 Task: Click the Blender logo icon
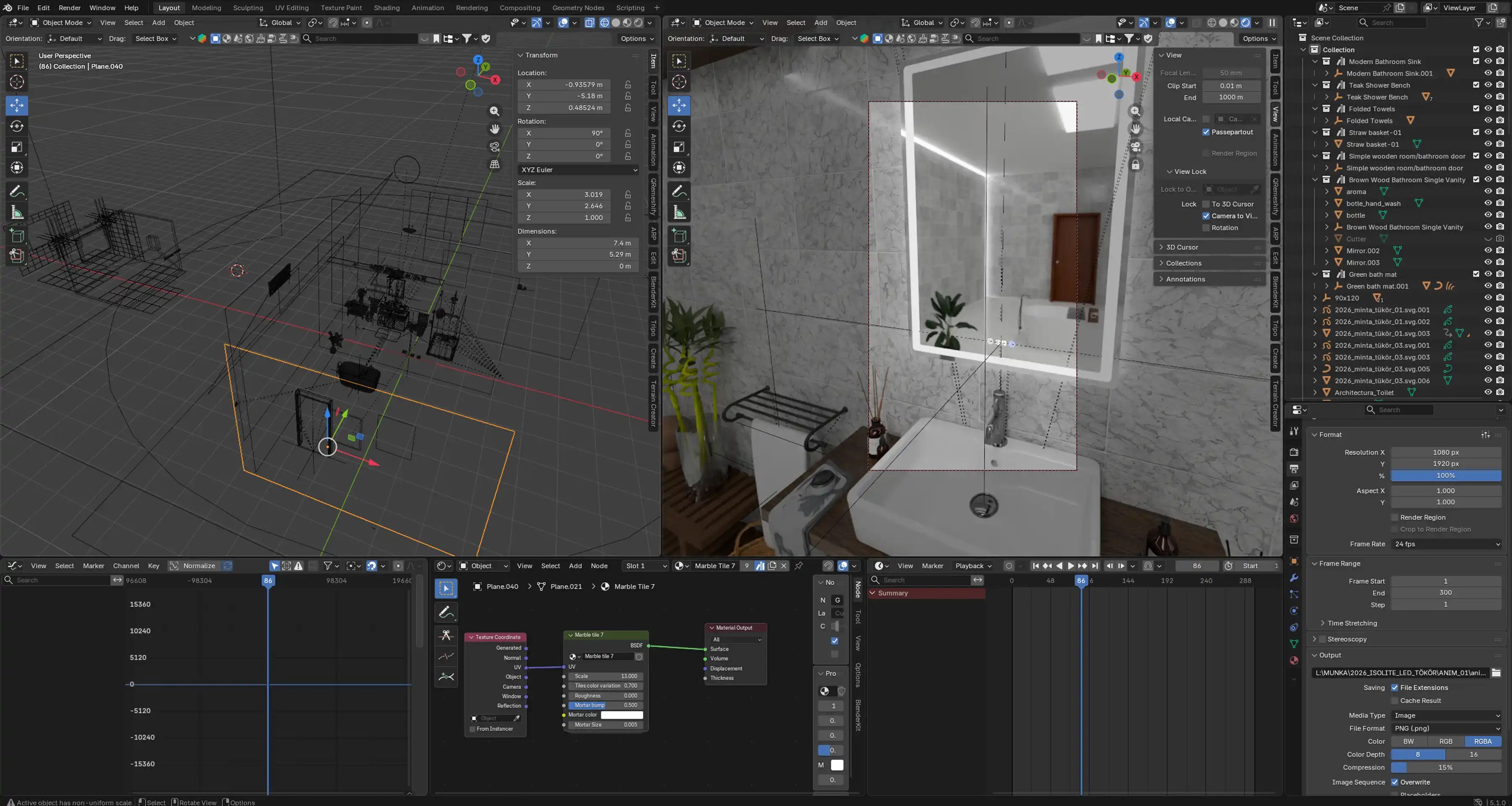pos(8,8)
